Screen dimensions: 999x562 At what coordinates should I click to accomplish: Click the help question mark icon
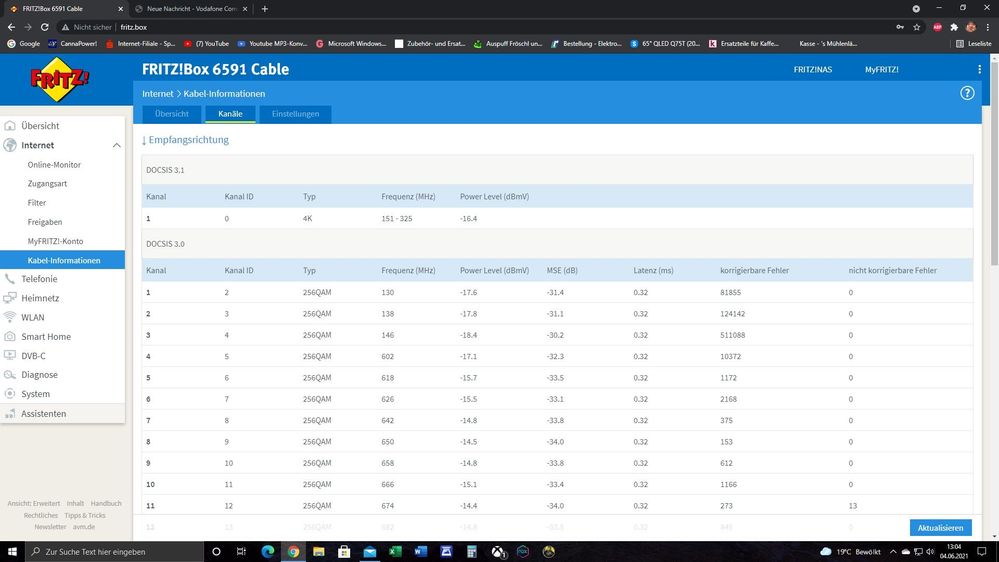click(x=967, y=93)
